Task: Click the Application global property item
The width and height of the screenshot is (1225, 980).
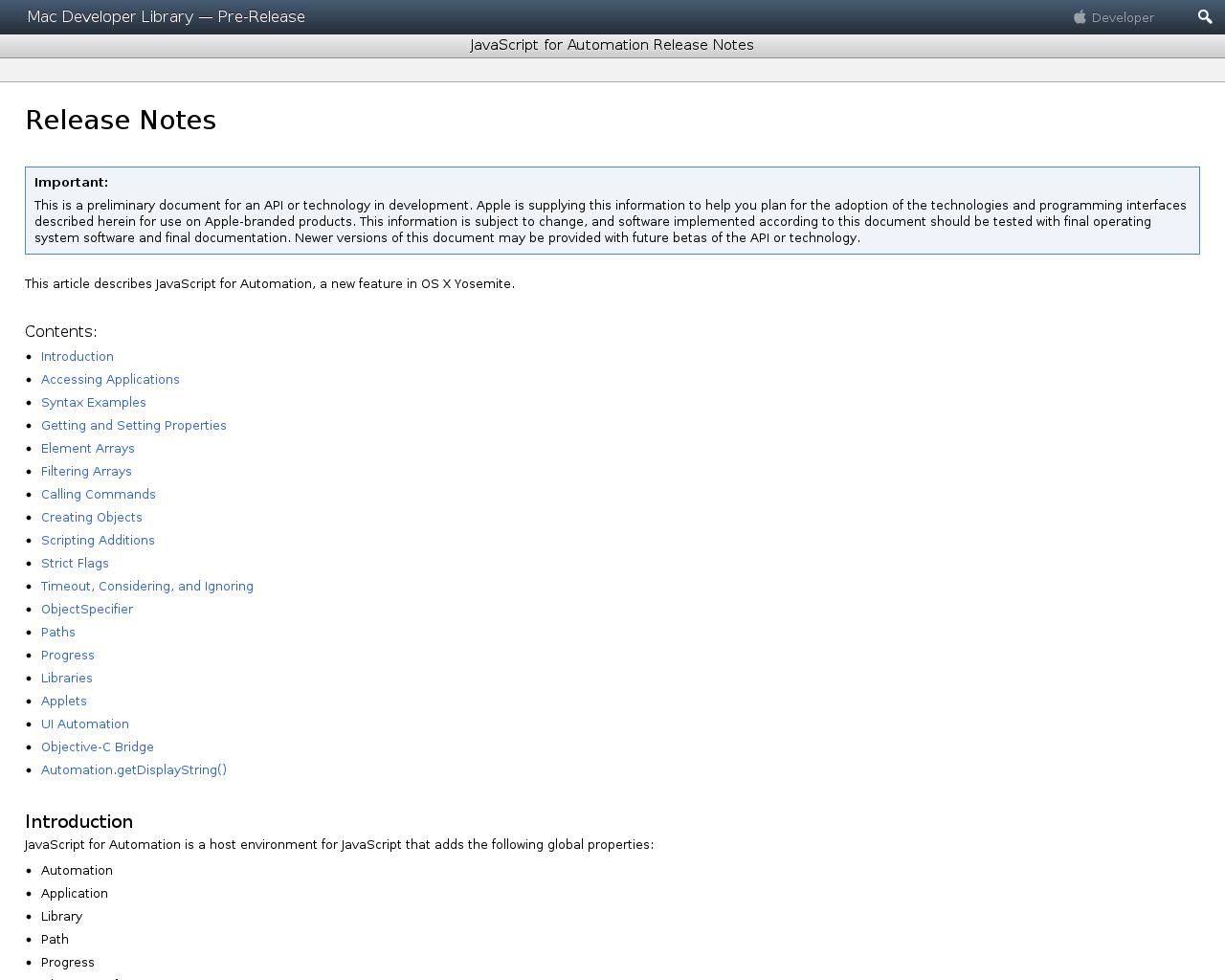Action: [75, 893]
